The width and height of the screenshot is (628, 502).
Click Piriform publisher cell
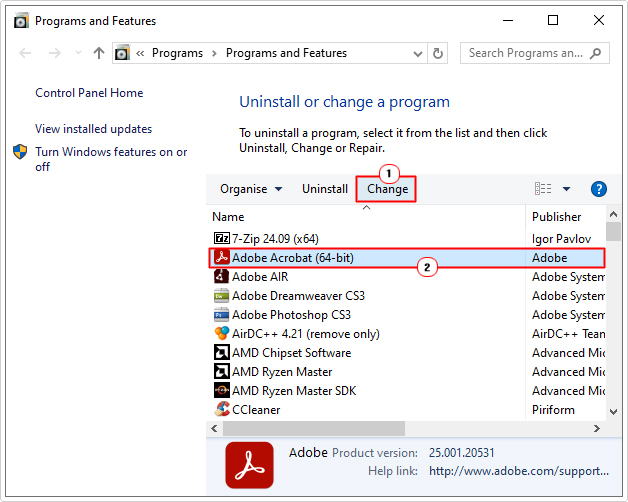(x=553, y=409)
